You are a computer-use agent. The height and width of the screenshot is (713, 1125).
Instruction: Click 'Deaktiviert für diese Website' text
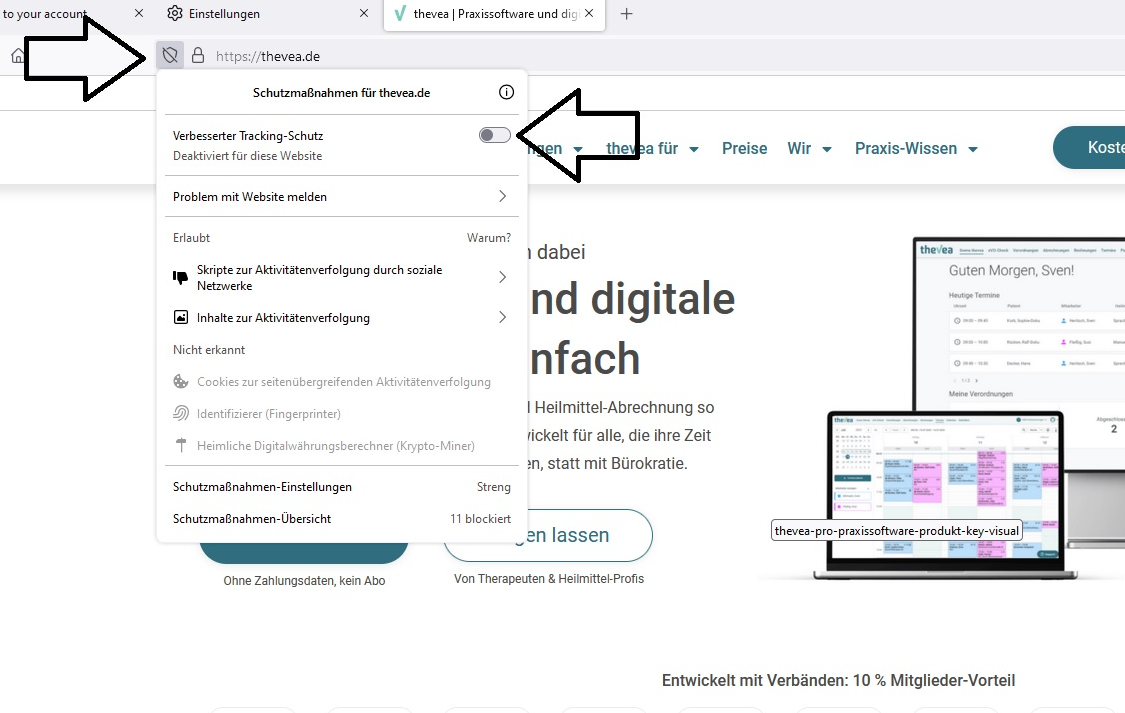(248, 156)
